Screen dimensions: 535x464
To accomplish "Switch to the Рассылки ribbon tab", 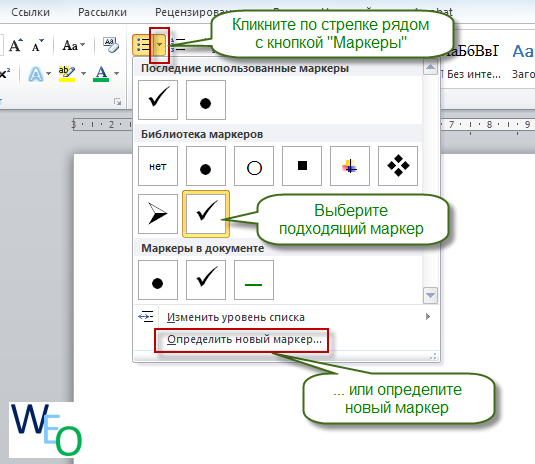I will coord(102,12).
